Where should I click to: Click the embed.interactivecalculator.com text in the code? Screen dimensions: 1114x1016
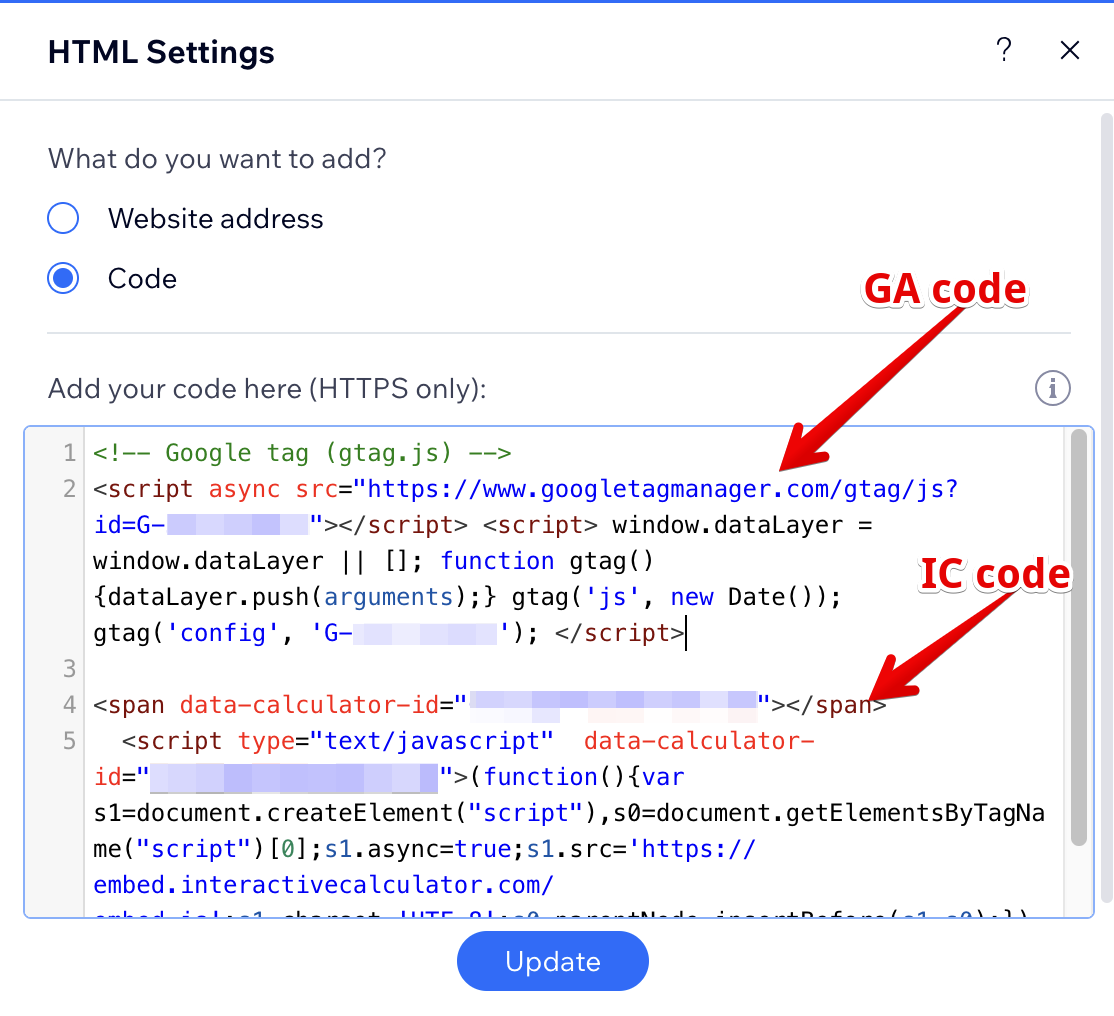[323, 885]
